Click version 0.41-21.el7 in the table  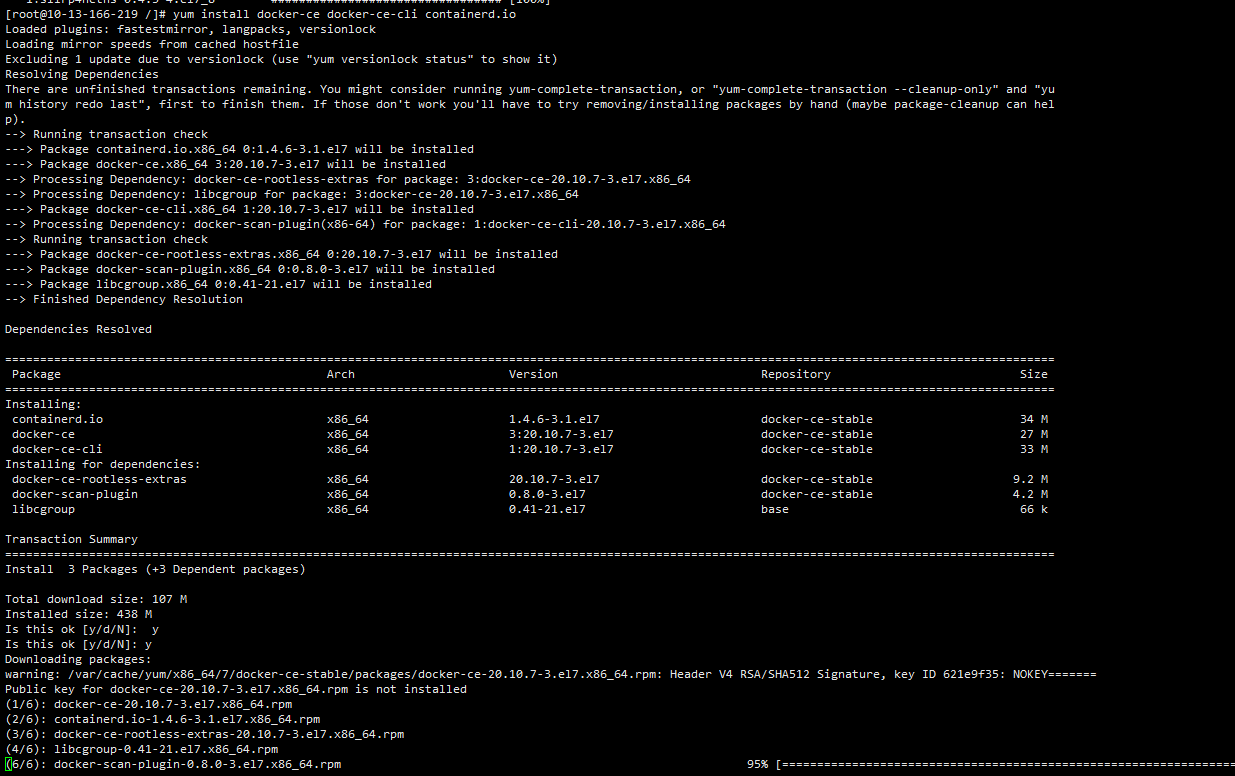pyautogui.click(x=547, y=509)
